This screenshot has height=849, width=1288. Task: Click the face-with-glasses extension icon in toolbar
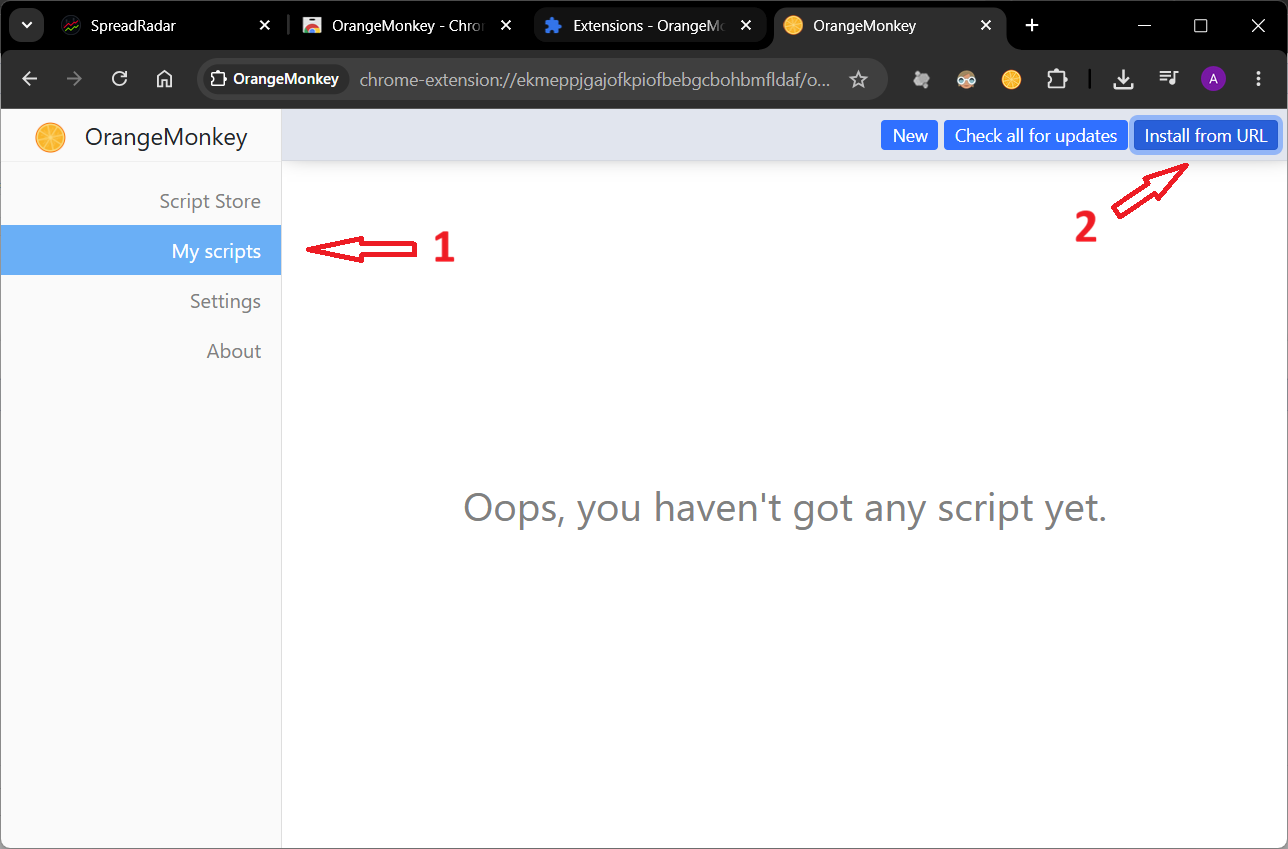(x=966, y=79)
